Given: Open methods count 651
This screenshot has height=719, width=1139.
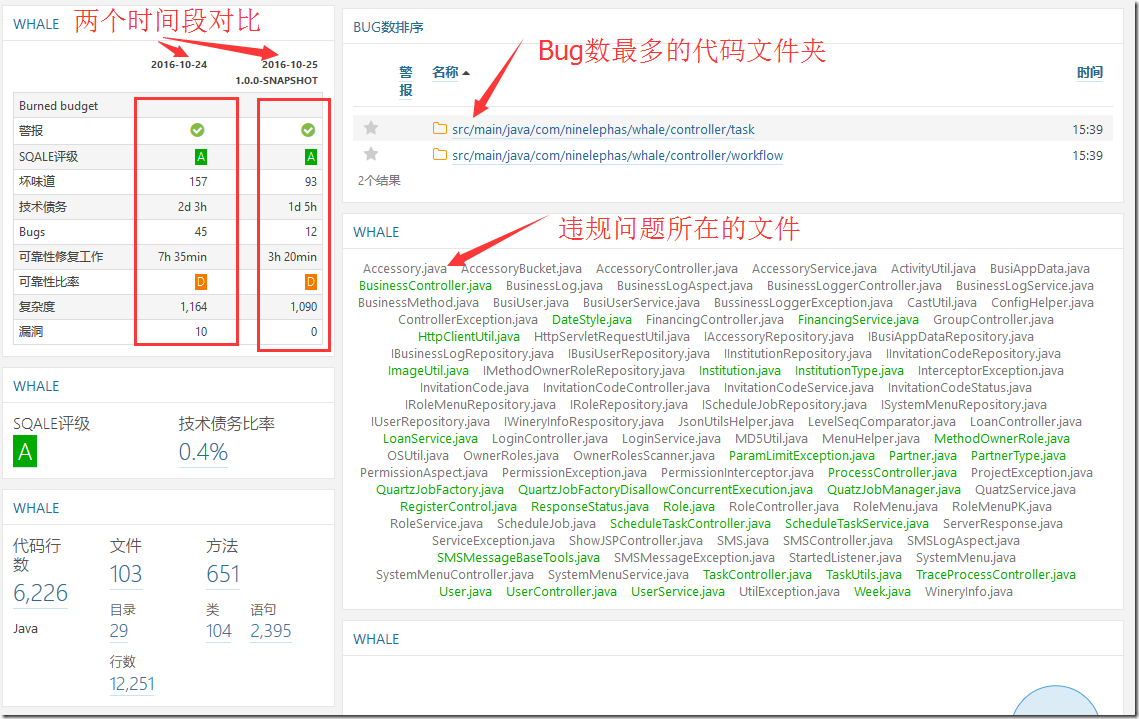Looking at the screenshot, I should pos(223,574).
